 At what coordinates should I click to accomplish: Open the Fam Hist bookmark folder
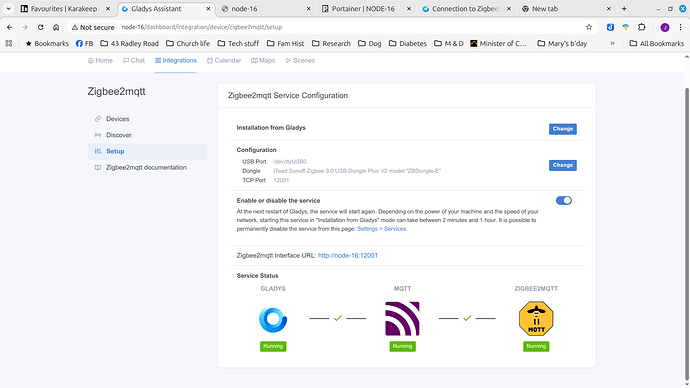click(285, 44)
